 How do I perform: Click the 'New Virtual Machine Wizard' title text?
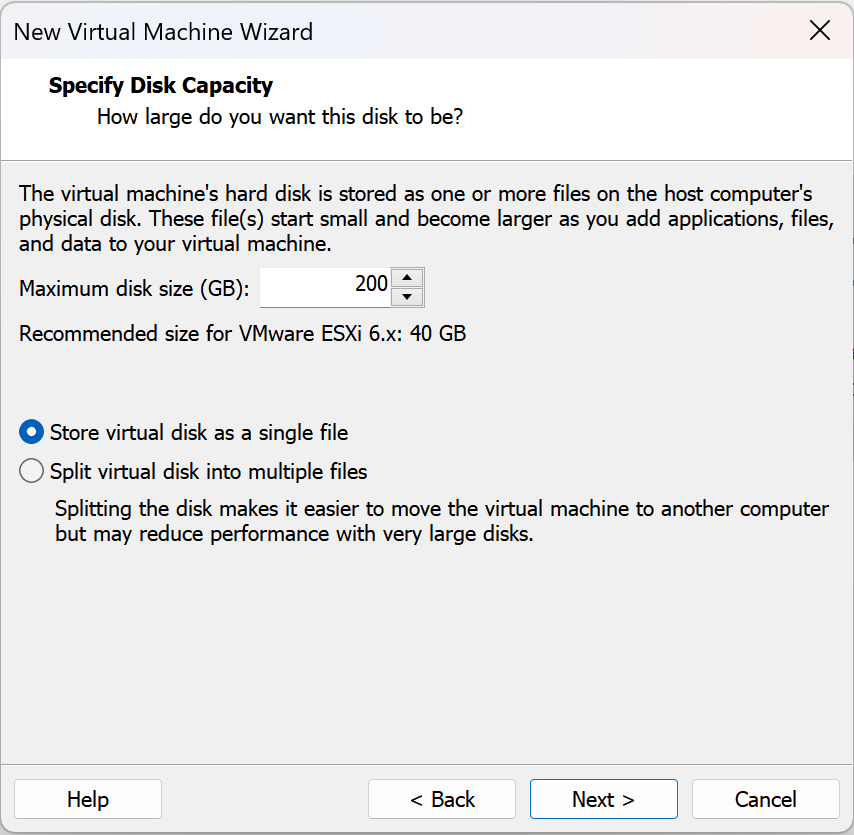coord(163,32)
